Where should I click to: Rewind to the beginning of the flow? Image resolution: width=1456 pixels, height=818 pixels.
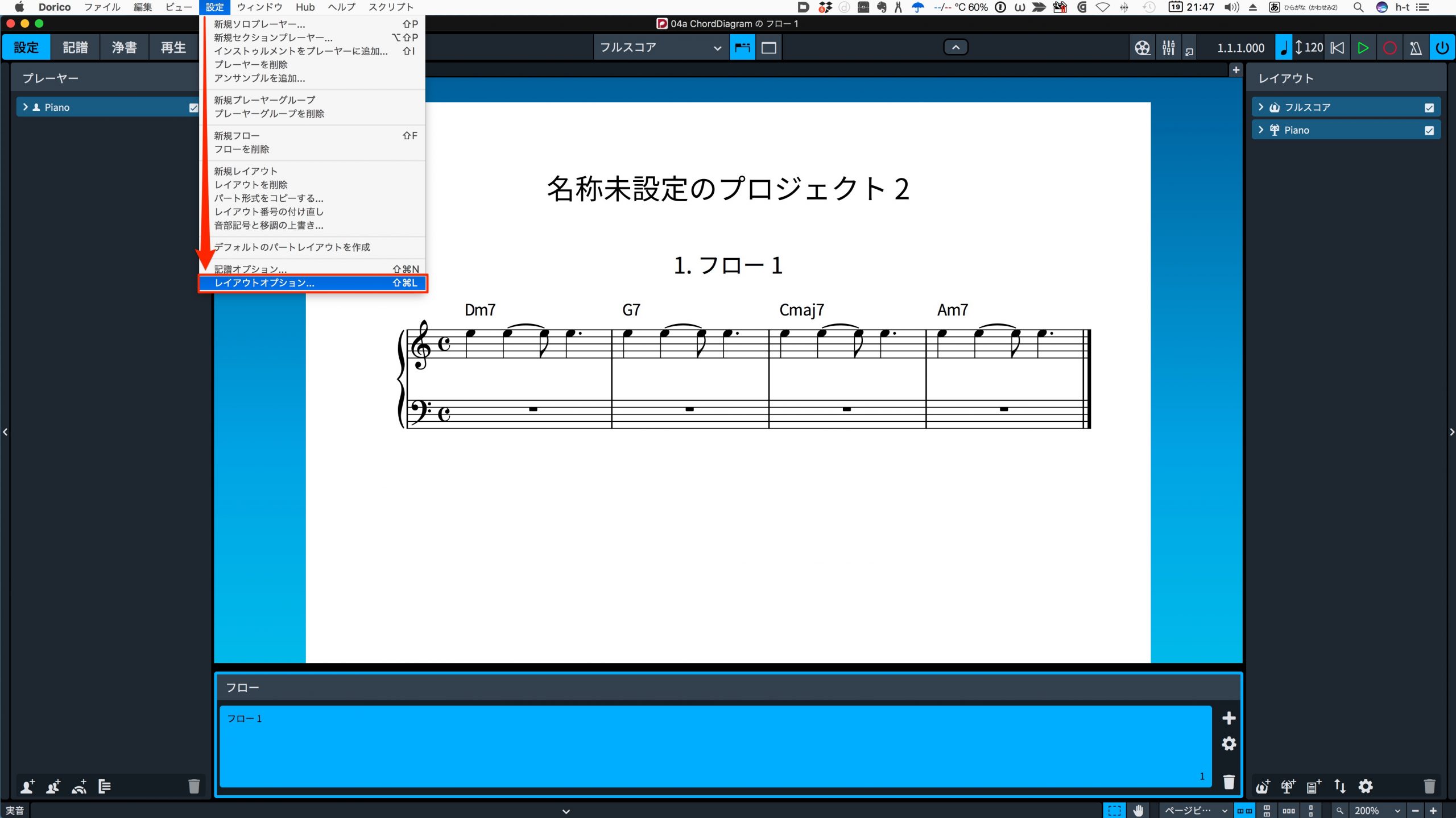pyautogui.click(x=1337, y=48)
